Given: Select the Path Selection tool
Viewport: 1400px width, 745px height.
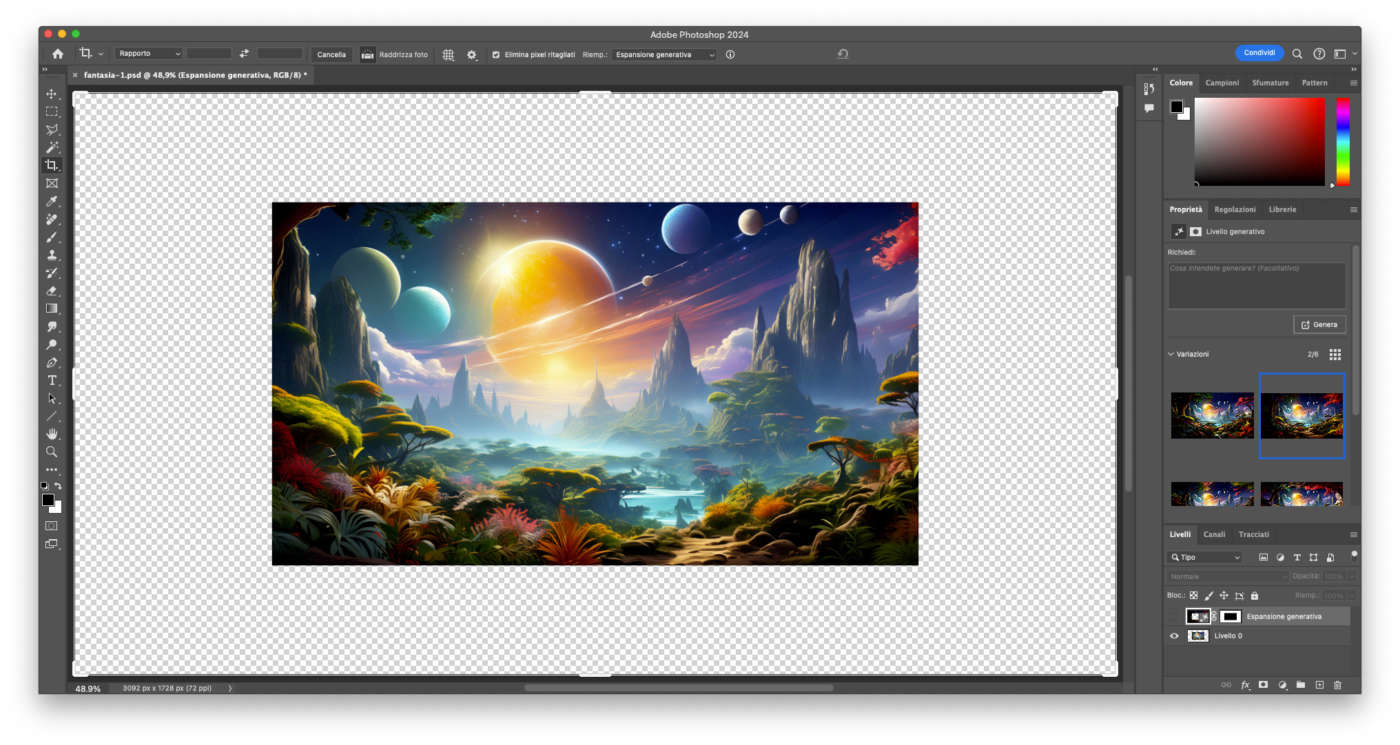Looking at the screenshot, I should point(52,398).
